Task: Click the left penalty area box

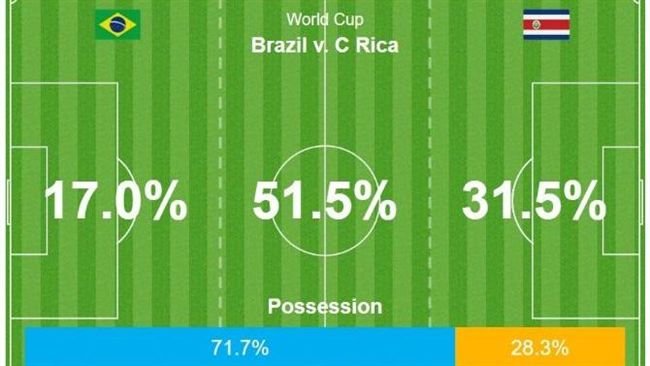Action: [x=64, y=201]
